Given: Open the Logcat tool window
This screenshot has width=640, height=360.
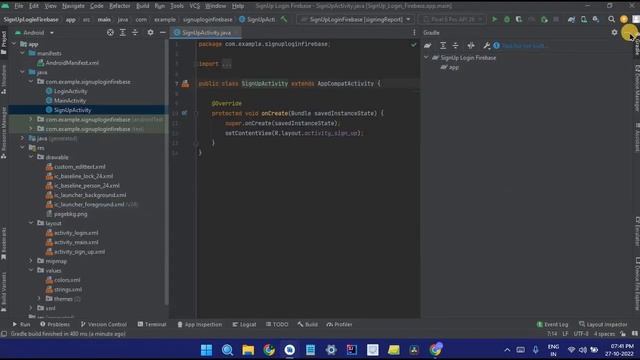Looking at the screenshot, I should point(244,324).
